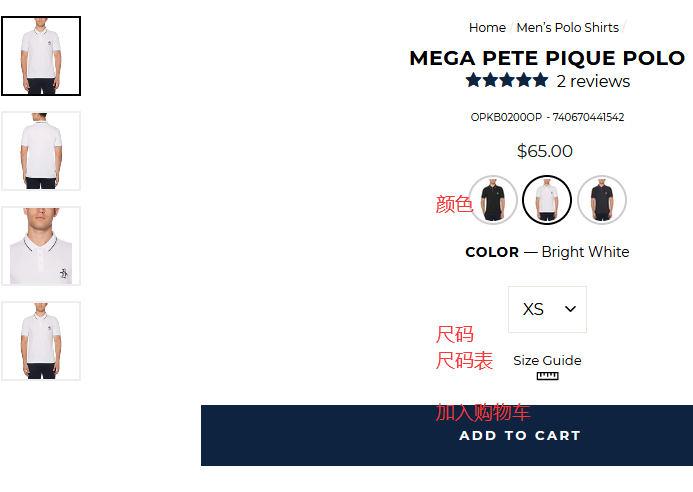Open the 2 reviews link
Image resolution: width=693 pixels, height=492 pixels.
pos(593,81)
